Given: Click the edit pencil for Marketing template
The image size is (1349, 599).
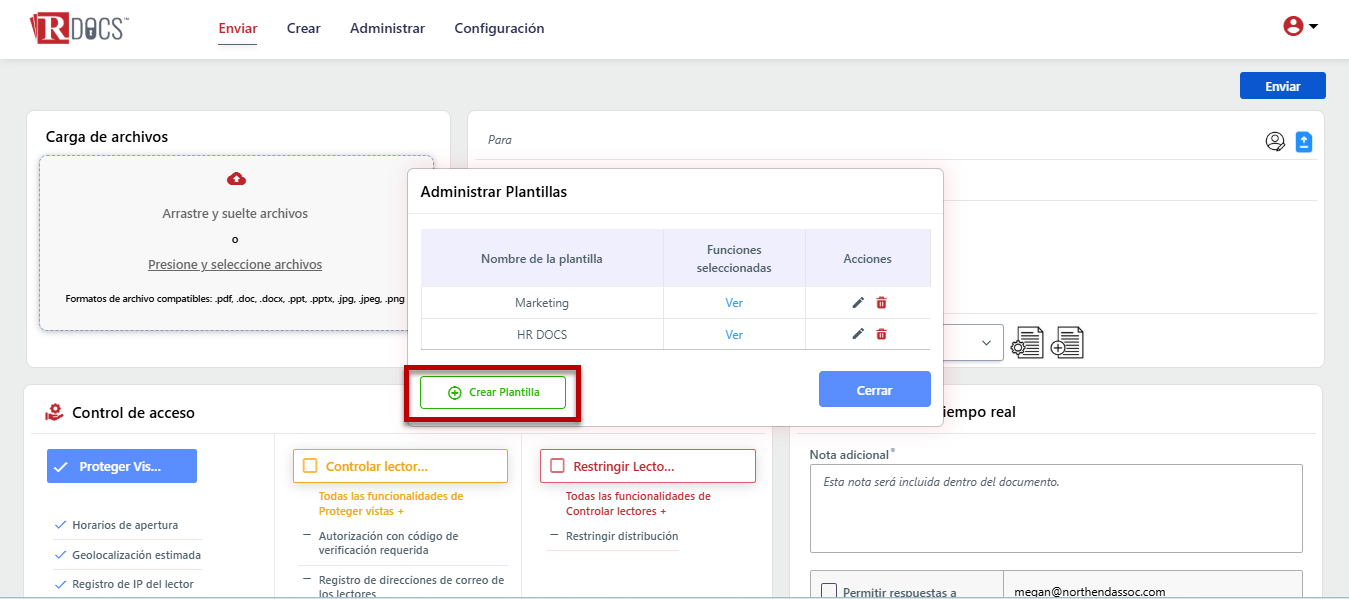Looking at the screenshot, I should [x=857, y=303].
